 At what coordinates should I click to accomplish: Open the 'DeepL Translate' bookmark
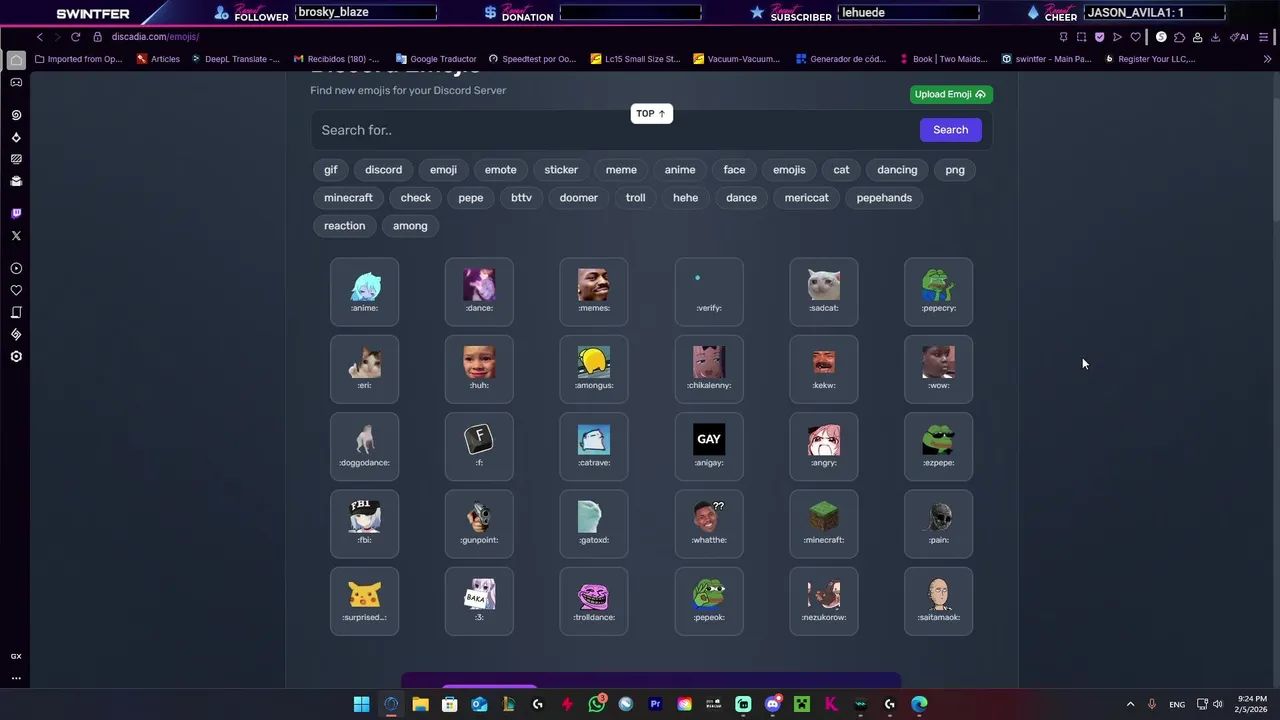[x=236, y=59]
